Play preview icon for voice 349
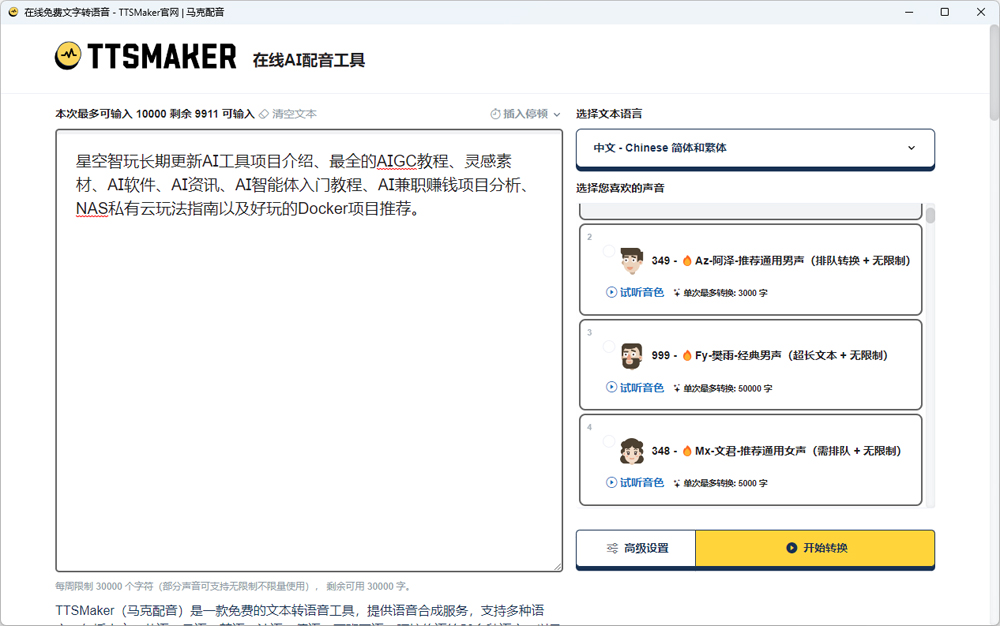 coord(611,292)
